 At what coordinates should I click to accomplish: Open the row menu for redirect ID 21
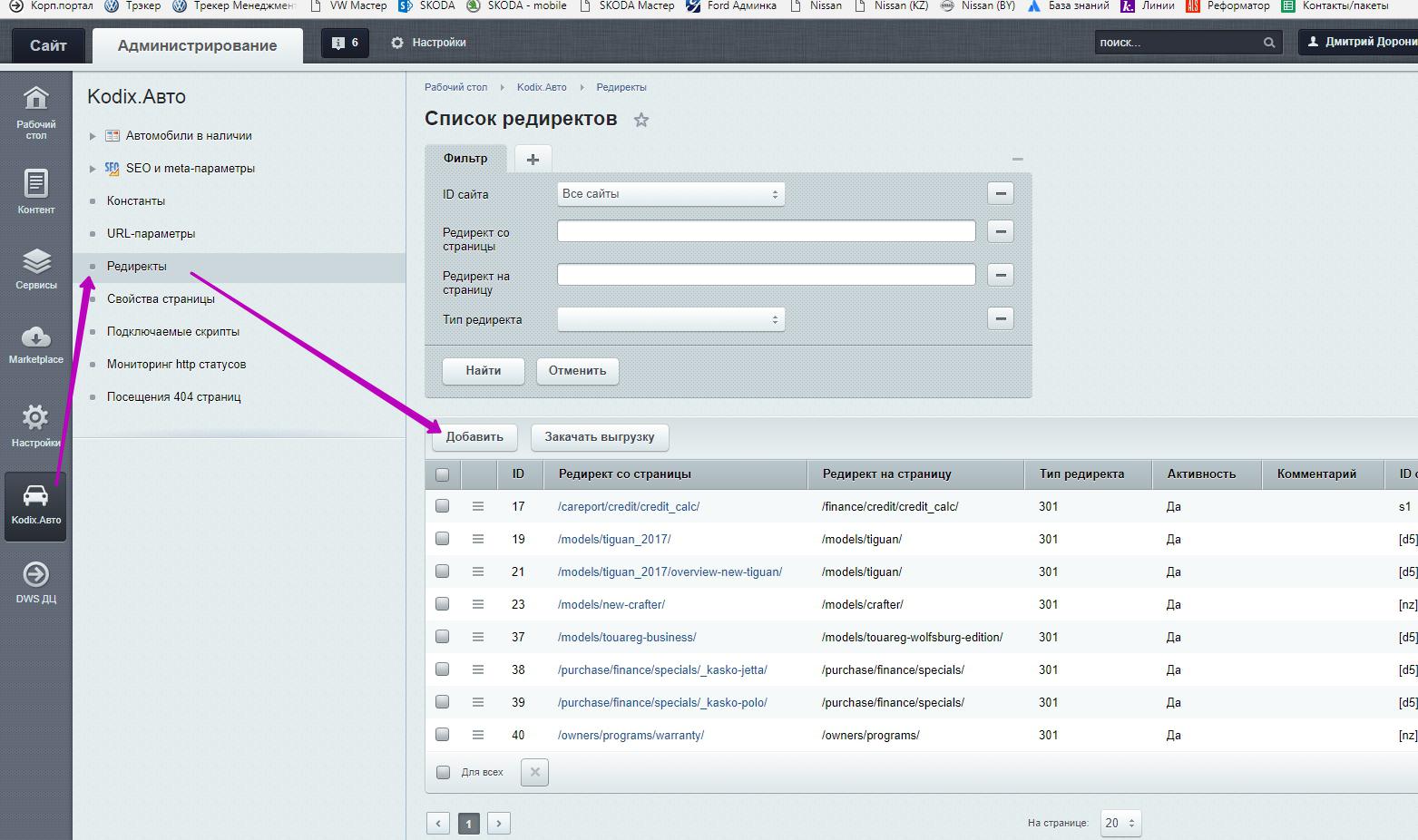pyautogui.click(x=478, y=571)
